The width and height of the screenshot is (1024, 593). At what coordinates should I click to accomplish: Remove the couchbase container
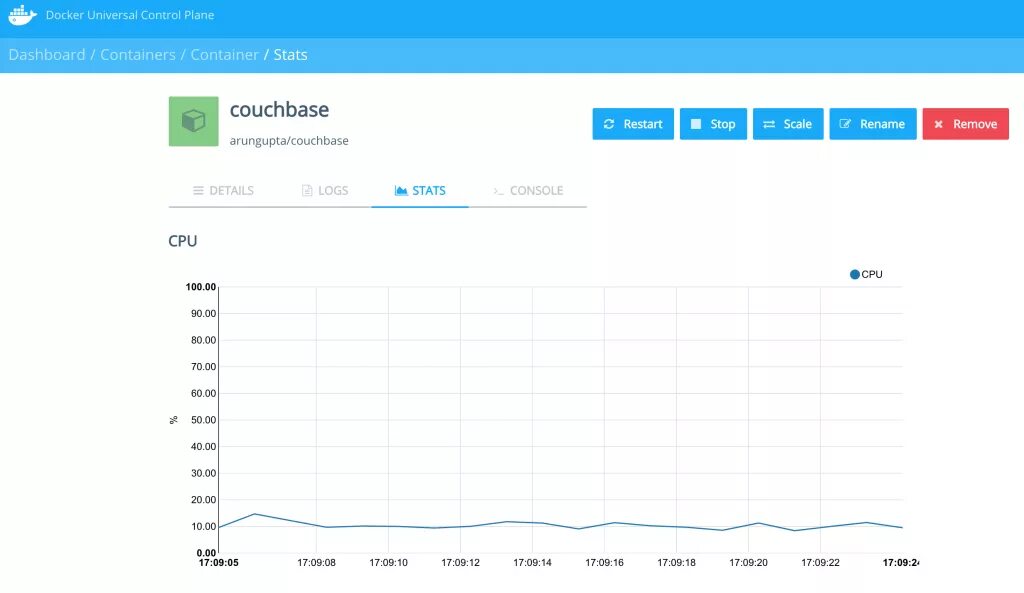pyautogui.click(x=965, y=124)
